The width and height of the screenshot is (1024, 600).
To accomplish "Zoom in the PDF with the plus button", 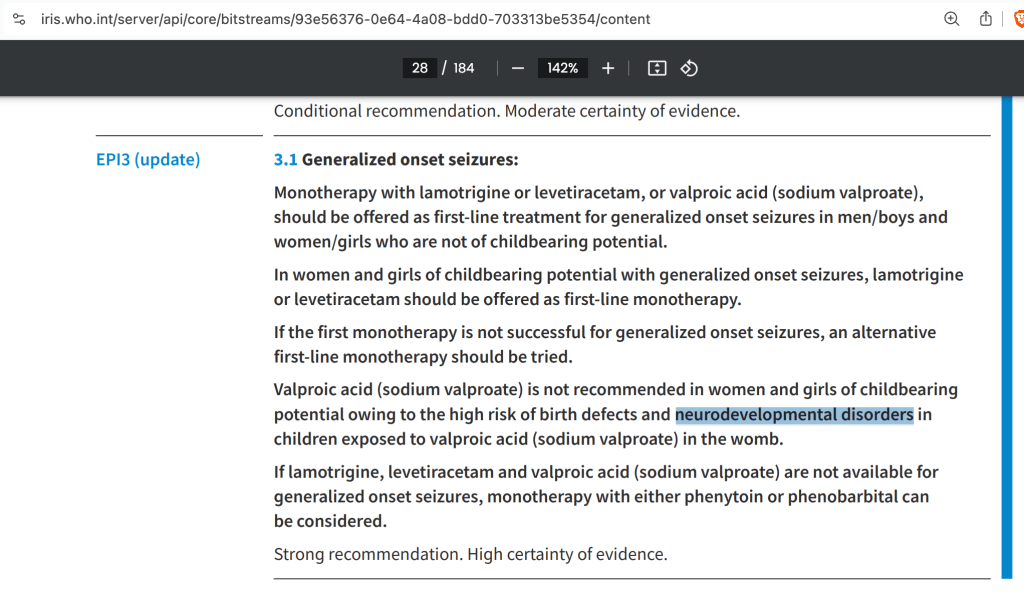I will pos(608,68).
